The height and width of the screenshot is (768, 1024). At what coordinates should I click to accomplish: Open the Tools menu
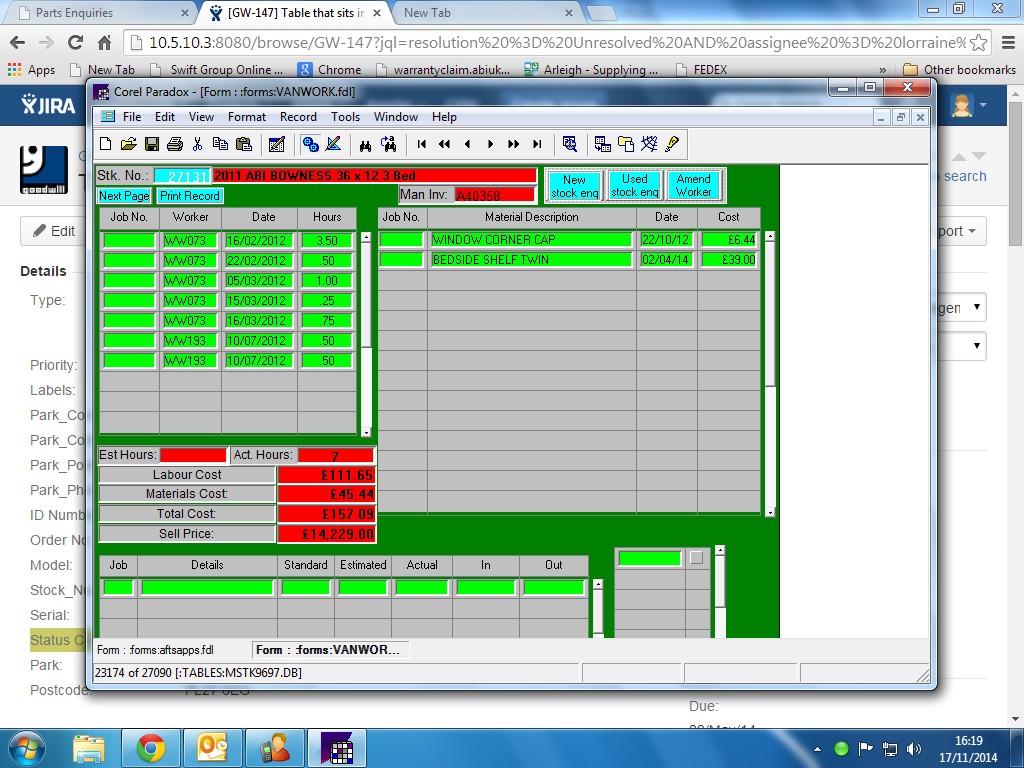coord(345,117)
